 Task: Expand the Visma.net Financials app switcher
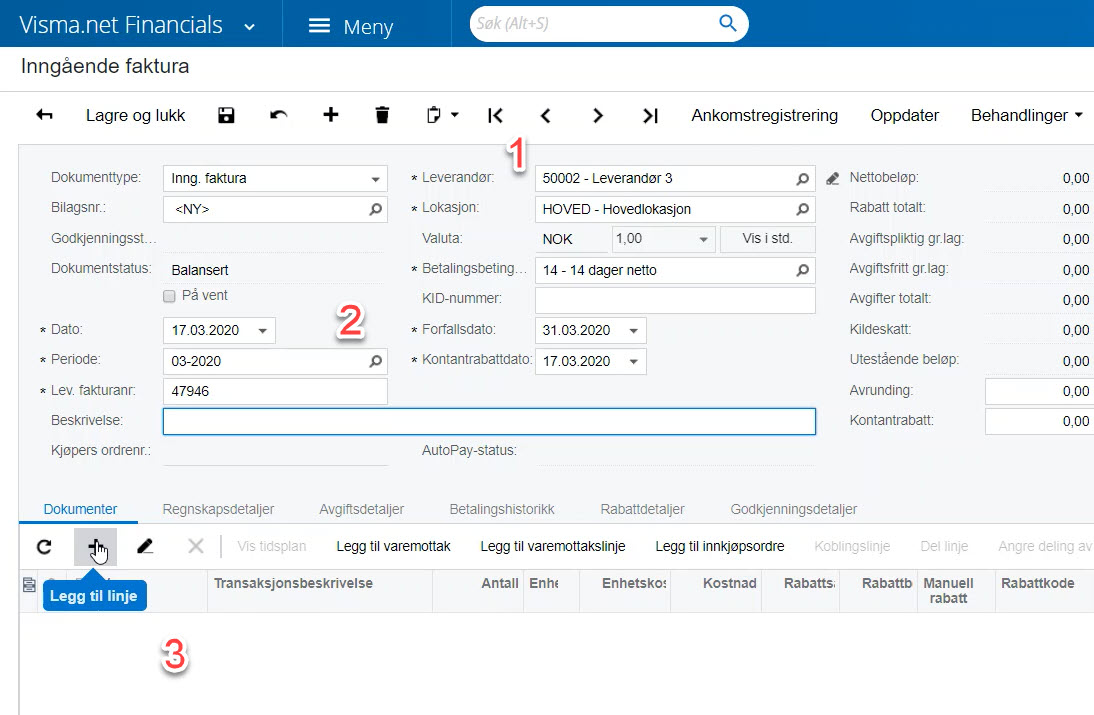pos(249,27)
